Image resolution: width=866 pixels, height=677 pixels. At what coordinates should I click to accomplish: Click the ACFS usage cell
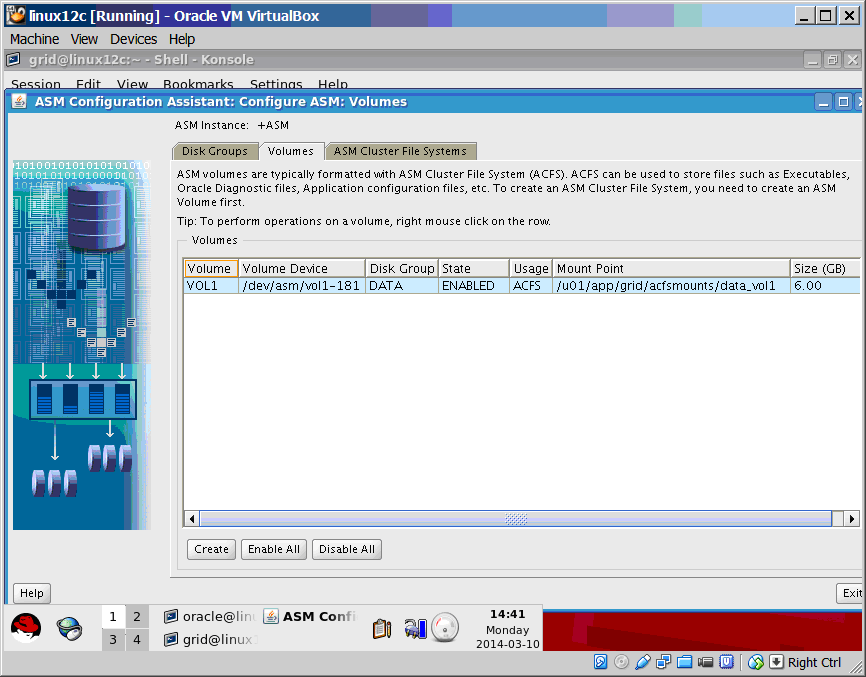(531, 285)
